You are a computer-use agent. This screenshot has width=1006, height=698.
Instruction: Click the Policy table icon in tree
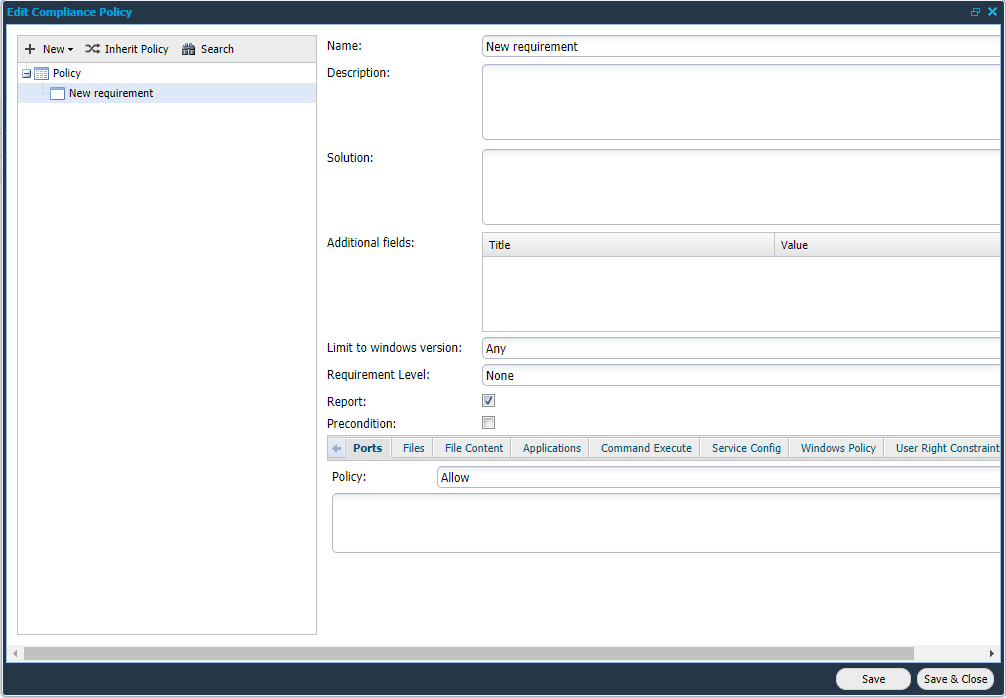[42, 73]
